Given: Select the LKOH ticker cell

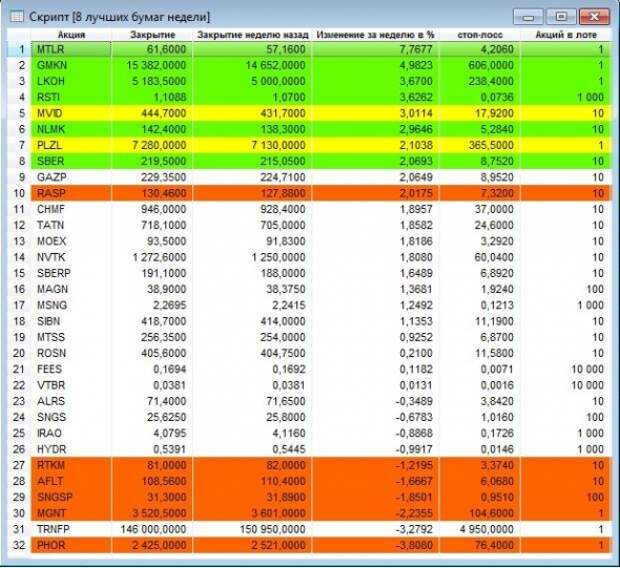Looking at the screenshot, I should click(71, 81).
